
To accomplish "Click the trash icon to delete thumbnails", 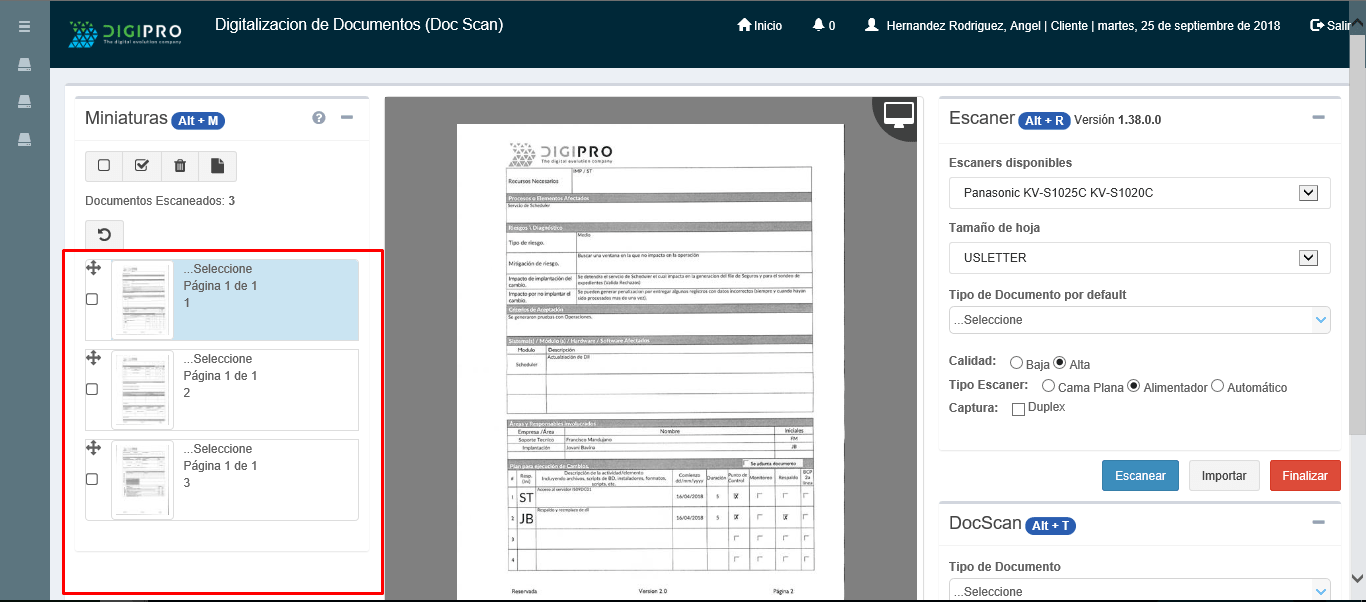I will [x=180, y=166].
